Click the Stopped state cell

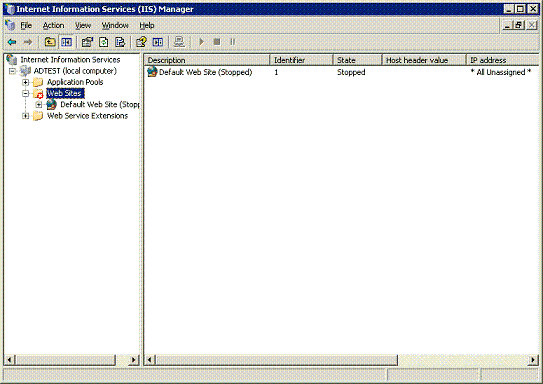point(351,72)
